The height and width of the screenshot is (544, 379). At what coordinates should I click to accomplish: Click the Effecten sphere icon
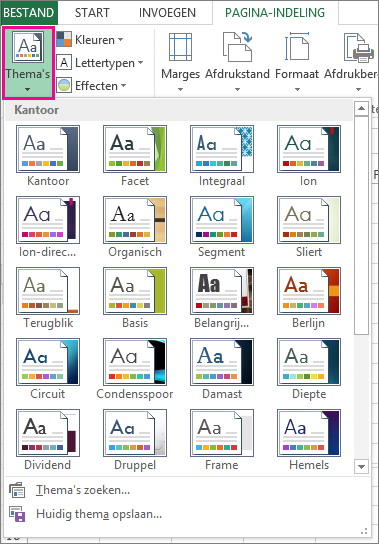[x=64, y=85]
